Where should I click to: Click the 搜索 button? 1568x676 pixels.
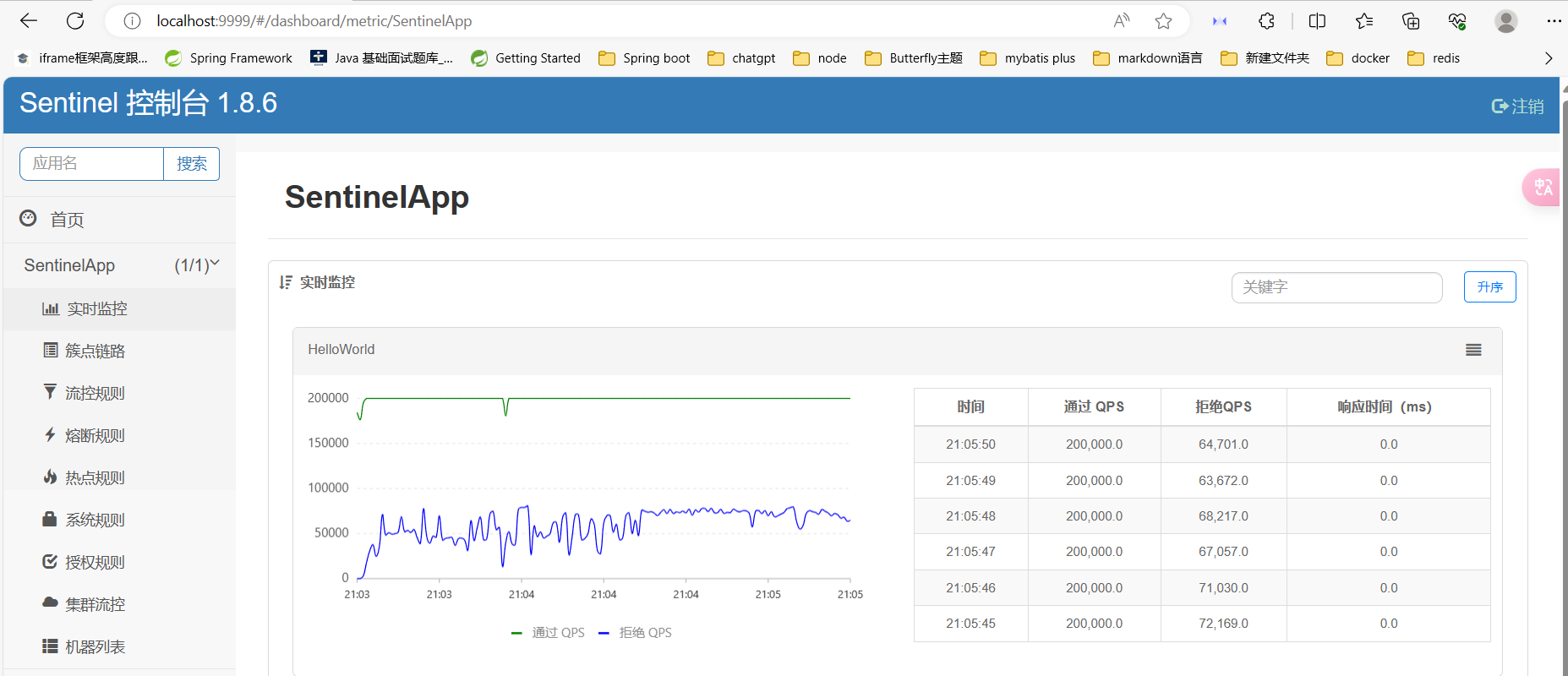click(191, 164)
